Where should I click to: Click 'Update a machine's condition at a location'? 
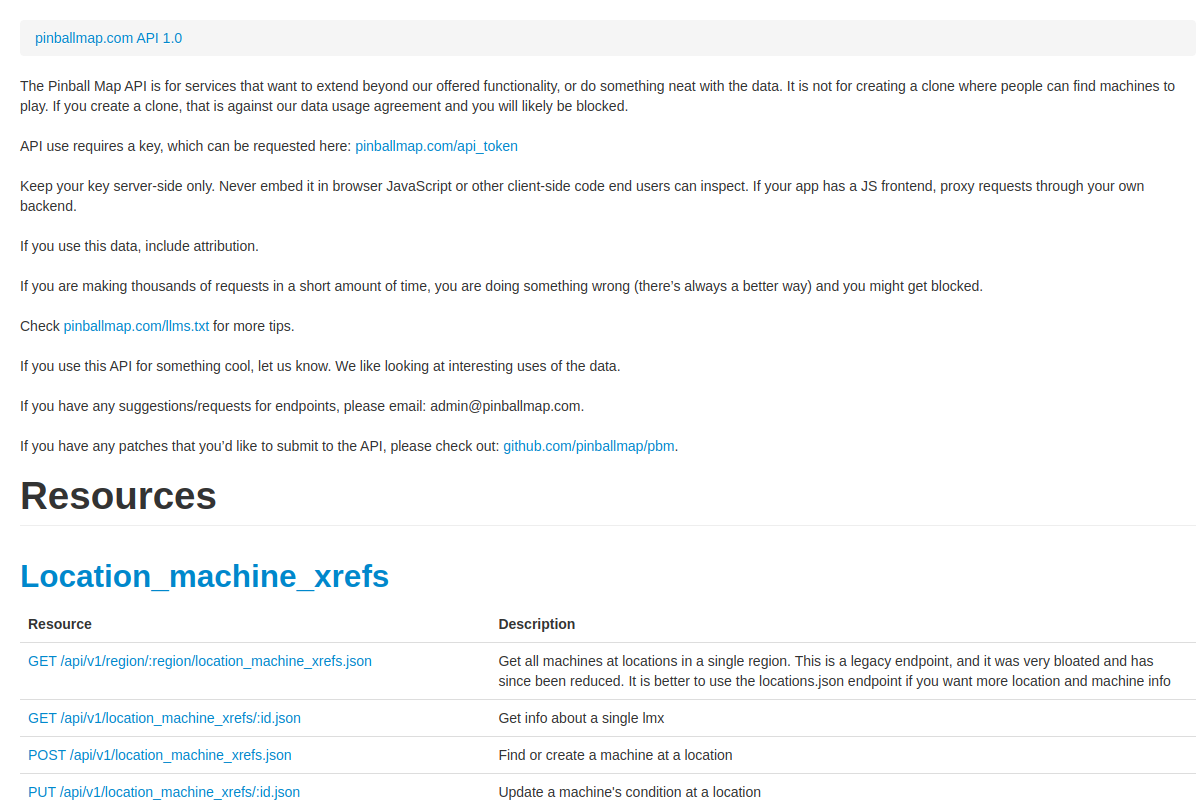[630, 792]
